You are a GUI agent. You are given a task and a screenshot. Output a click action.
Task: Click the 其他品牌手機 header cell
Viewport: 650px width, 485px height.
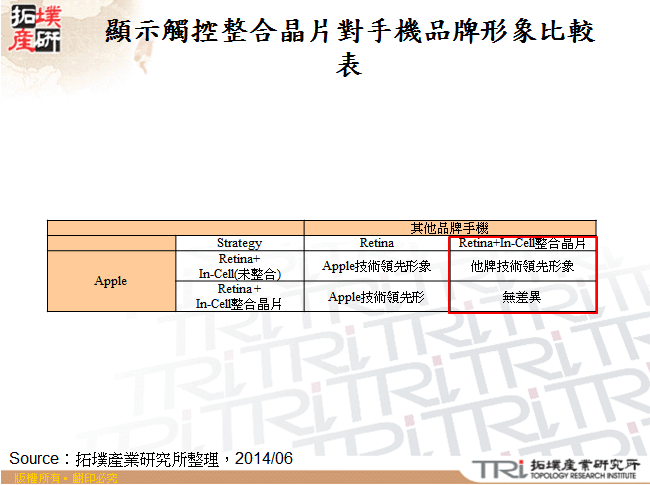(x=450, y=228)
